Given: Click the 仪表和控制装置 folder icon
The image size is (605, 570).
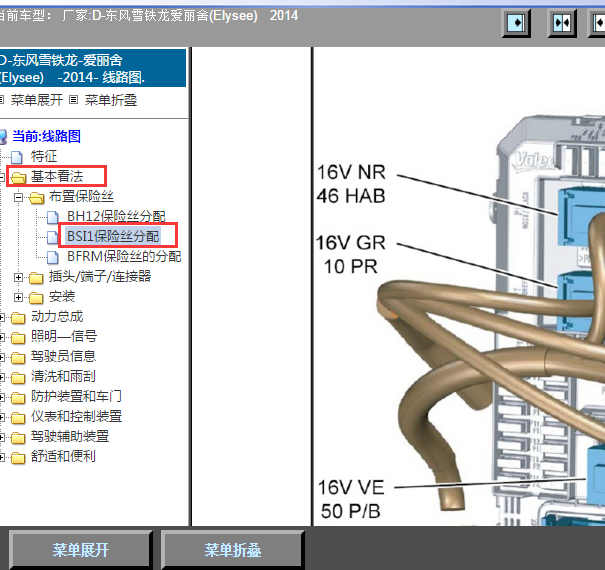Looking at the screenshot, I should point(18,418).
